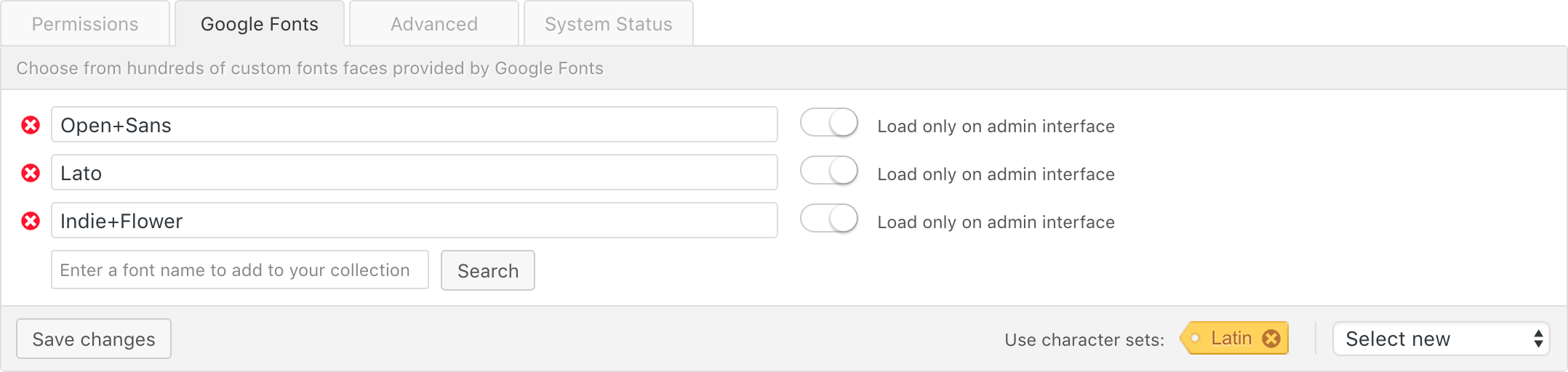
Task: Toggle admin-only loading for Open+Sans
Action: (829, 123)
